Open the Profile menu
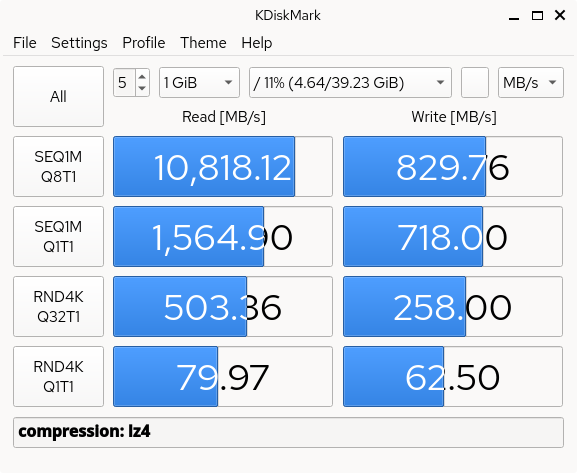577x473 pixels. click(x=144, y=43)
